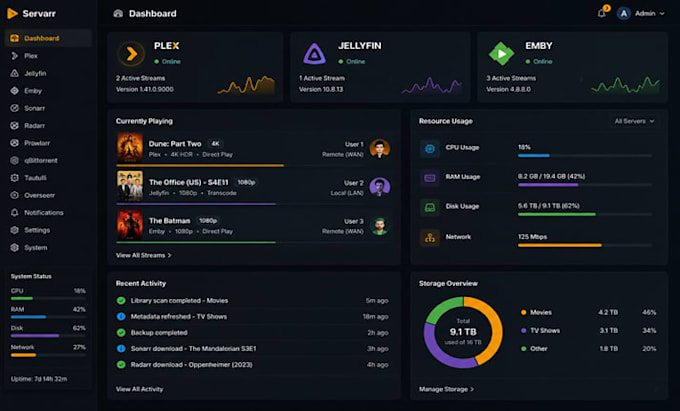680x411 pixels.
Task: Click the Backup completed check icon
Action: 121,333
